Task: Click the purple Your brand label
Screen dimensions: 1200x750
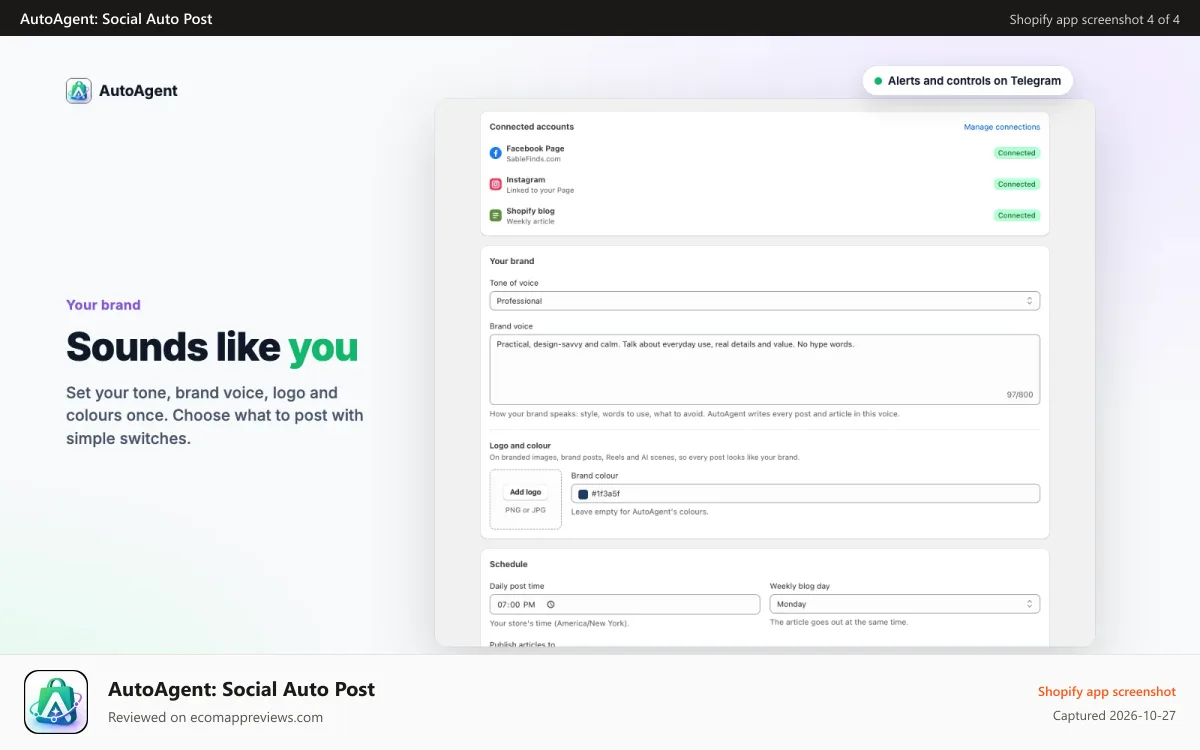Action: (103, 305)
